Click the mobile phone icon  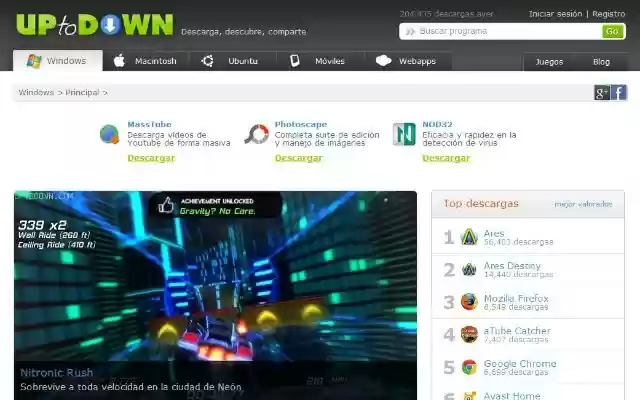[x=295, y=61]
